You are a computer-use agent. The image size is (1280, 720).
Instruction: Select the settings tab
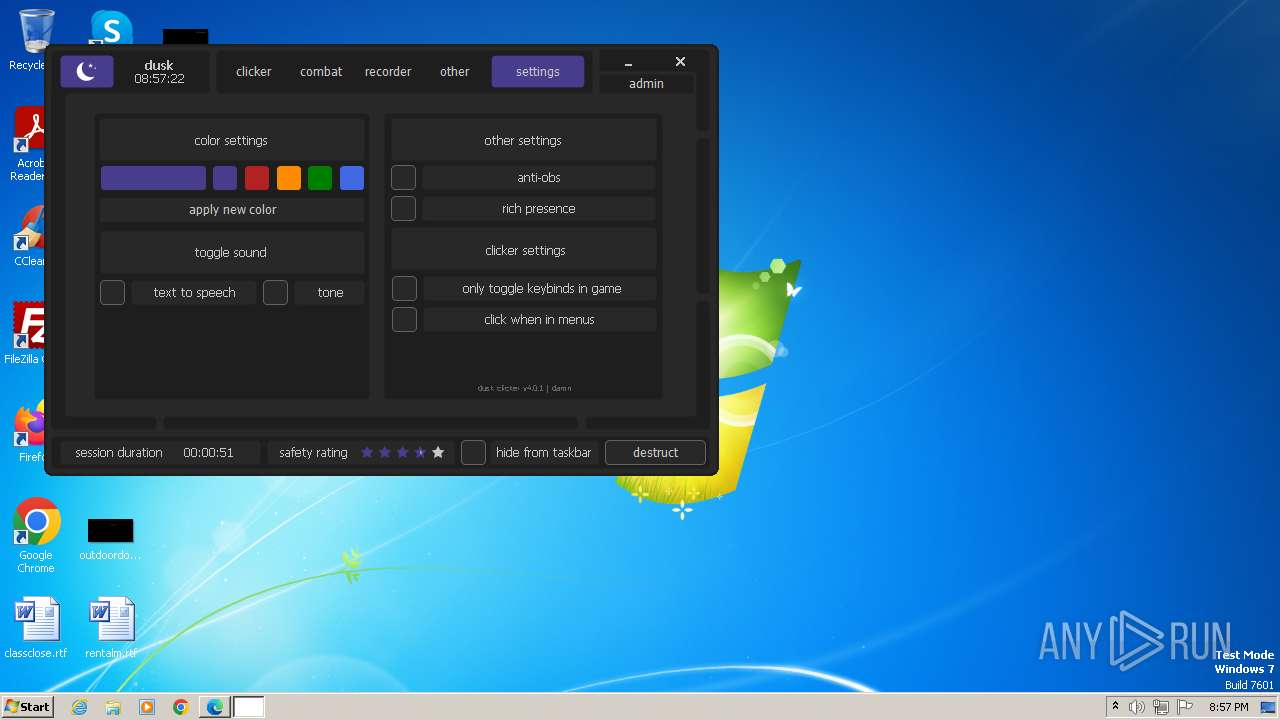click(538, 72)
